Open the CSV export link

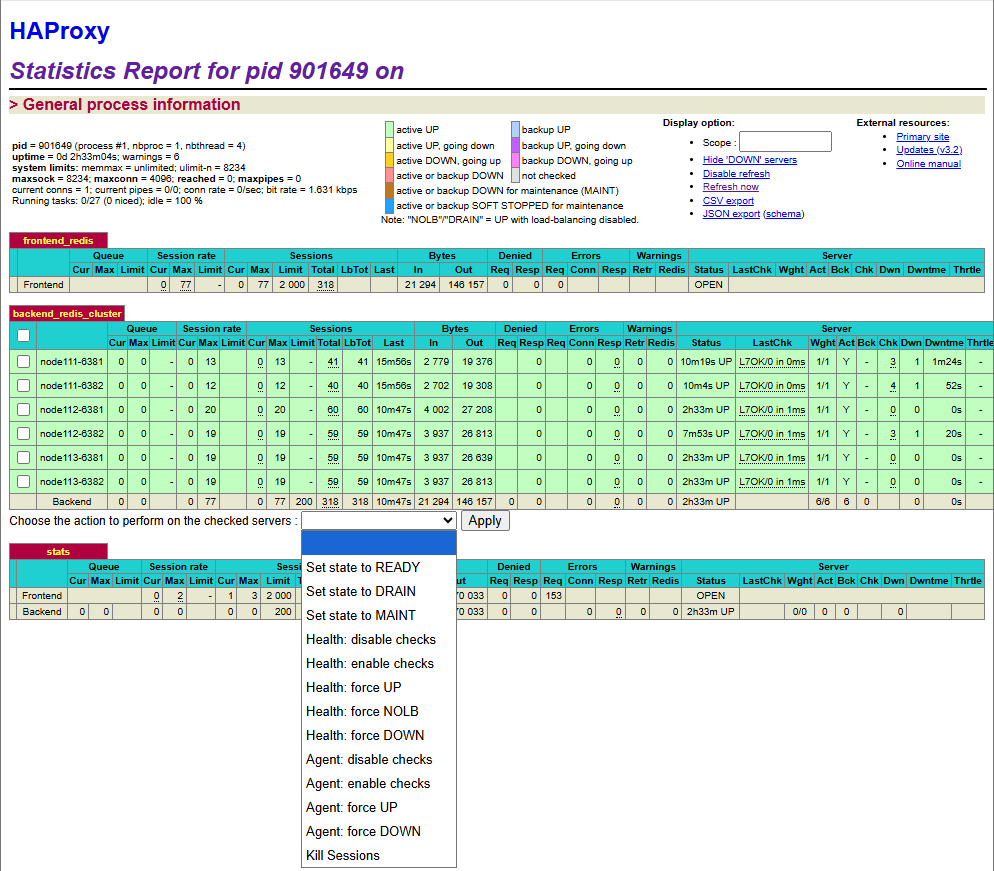coord(728,201)
